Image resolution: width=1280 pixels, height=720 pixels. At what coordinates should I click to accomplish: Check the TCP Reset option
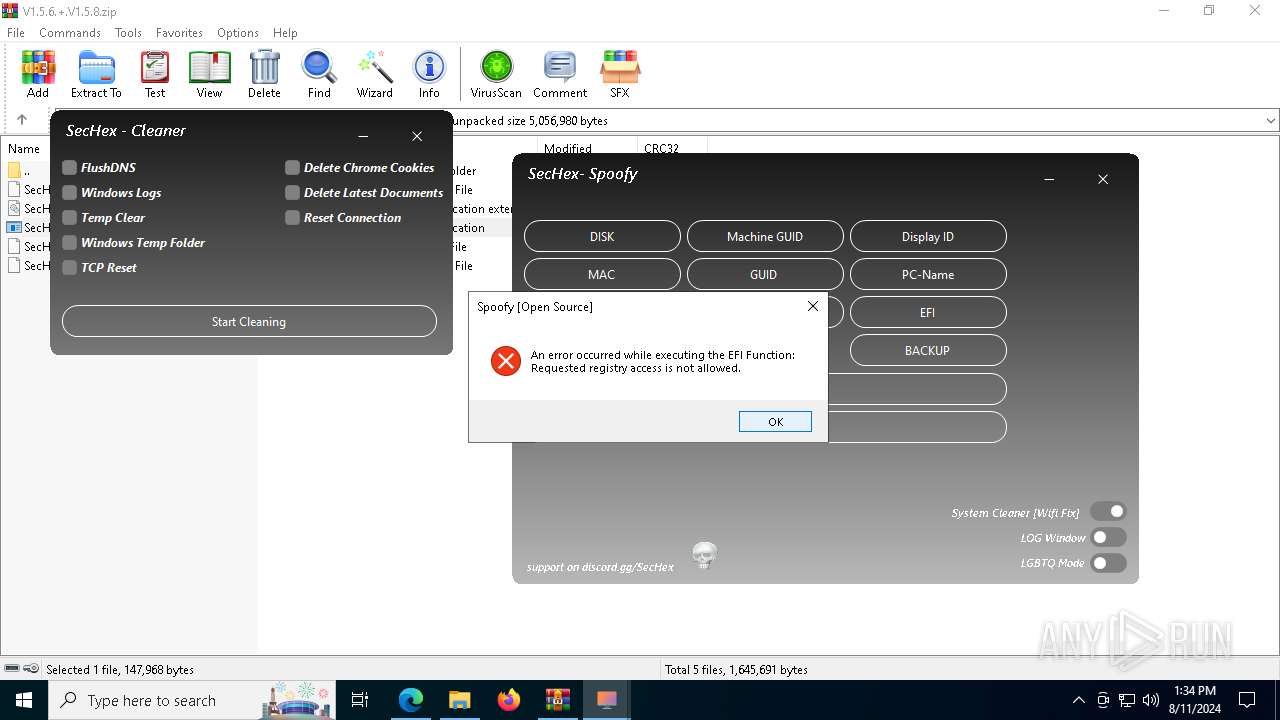pos(70,268)
